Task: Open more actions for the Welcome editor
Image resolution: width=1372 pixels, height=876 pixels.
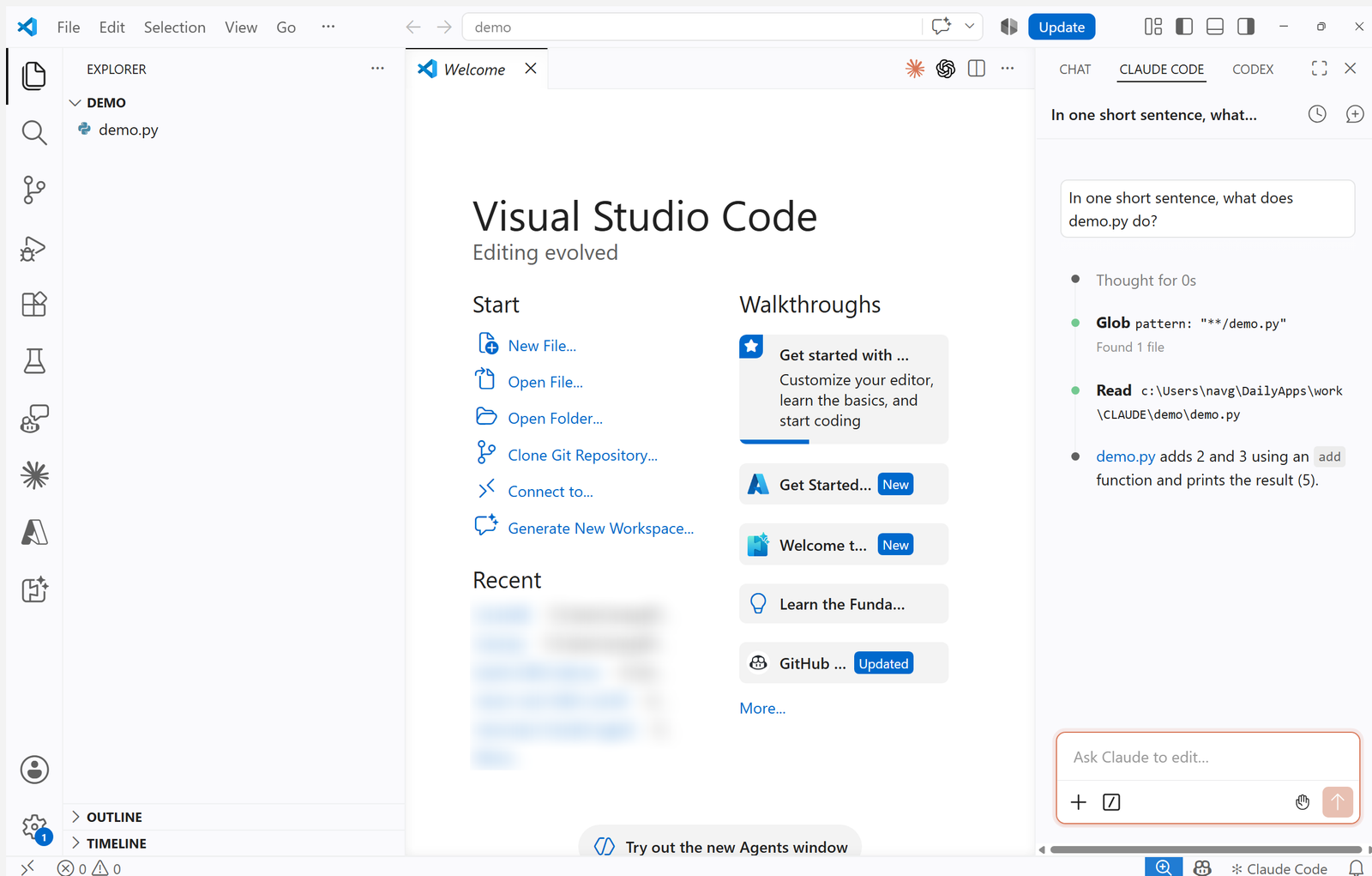Action: pyautogui.click(x=1008, y=69)
